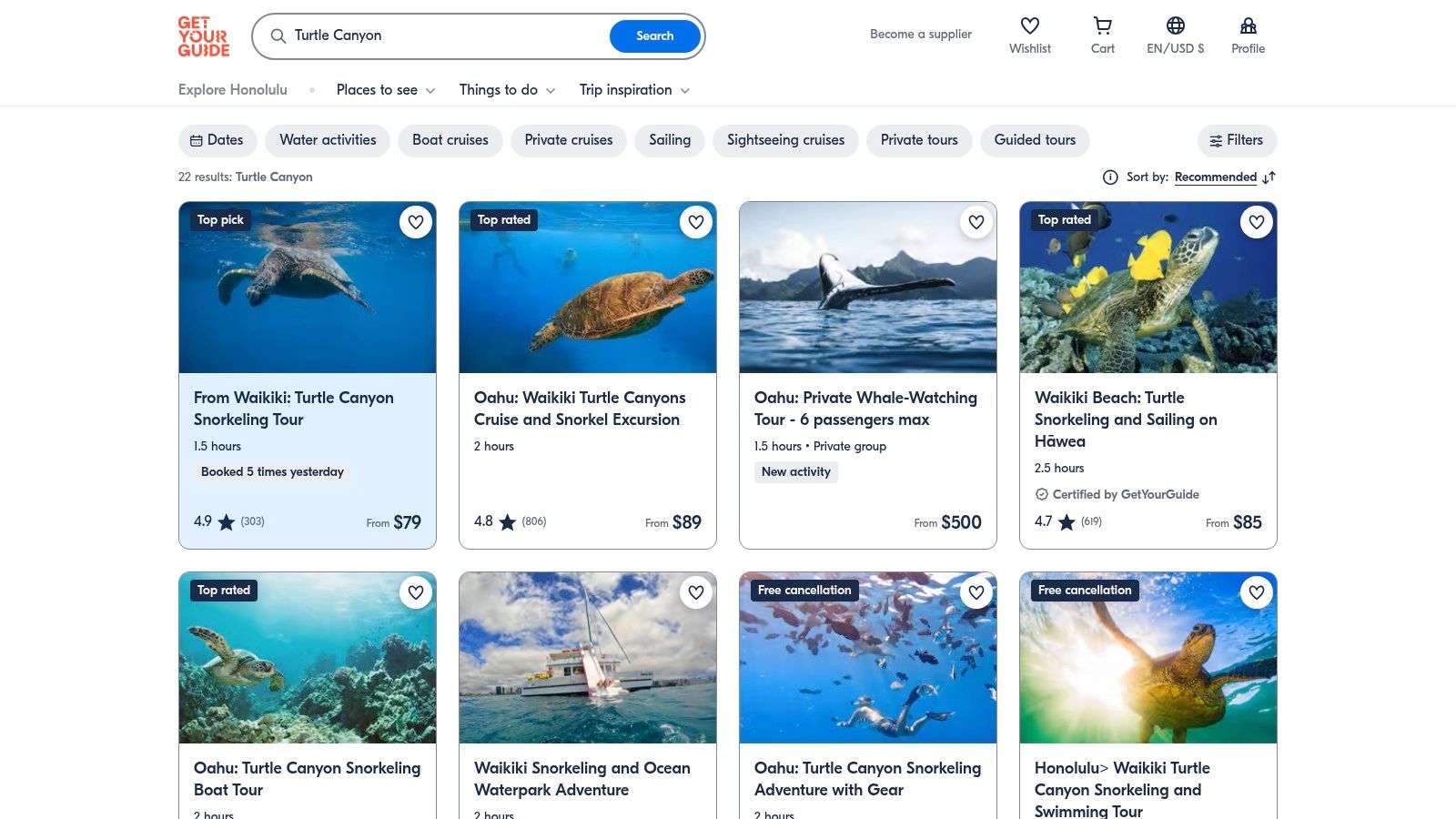Click the 1.5 hours • Private group text
This screenshot has width=1456, height=819.
pyautogui.click(x=820, y=446)
